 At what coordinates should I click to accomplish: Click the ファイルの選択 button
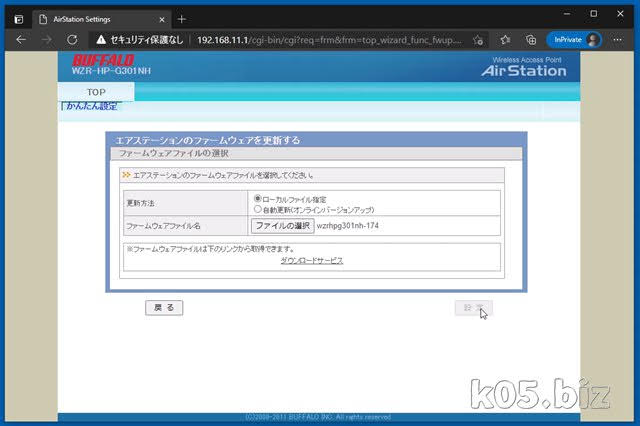(x=282, y=226)
